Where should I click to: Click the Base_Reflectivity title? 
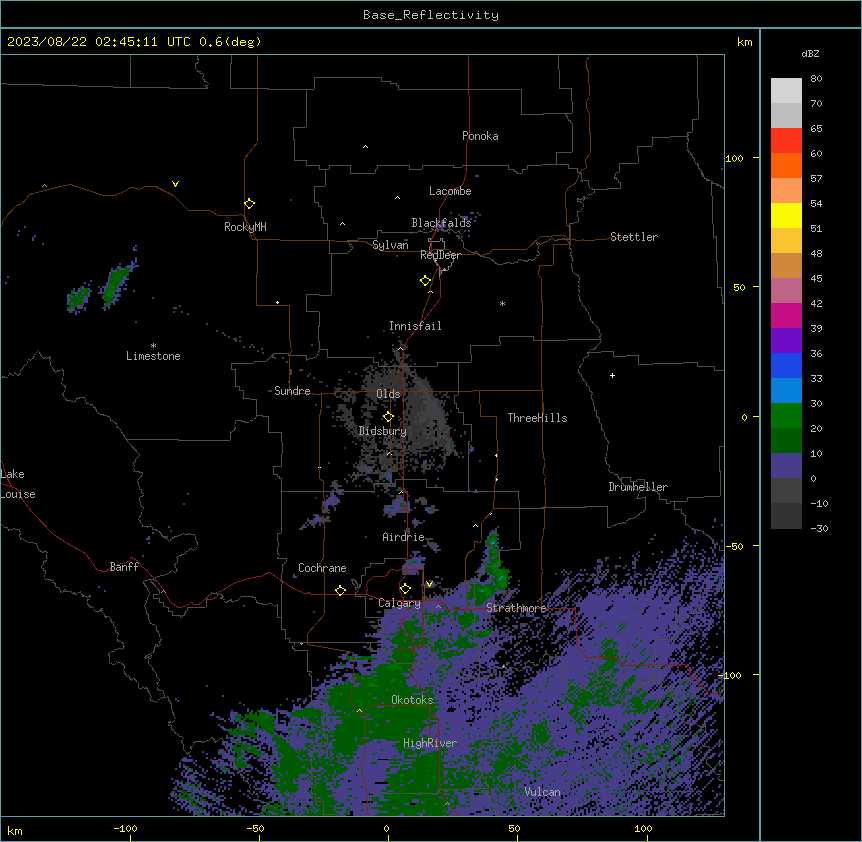click(431, 15)
